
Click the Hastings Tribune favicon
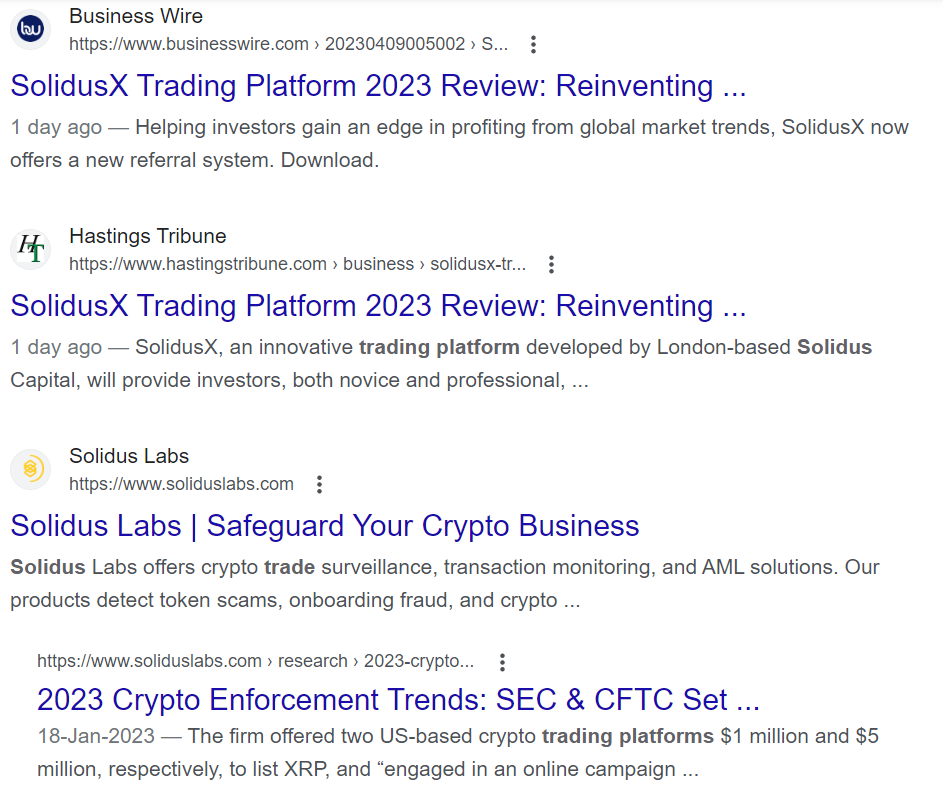tap(31, 249)
